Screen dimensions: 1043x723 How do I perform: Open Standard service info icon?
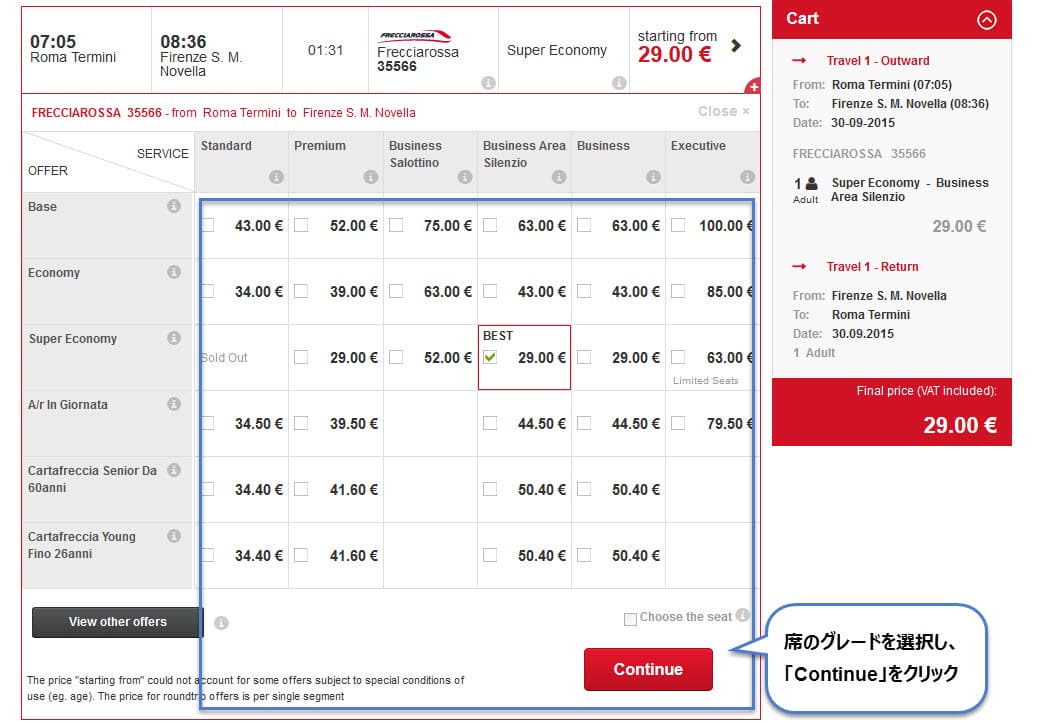276,177
